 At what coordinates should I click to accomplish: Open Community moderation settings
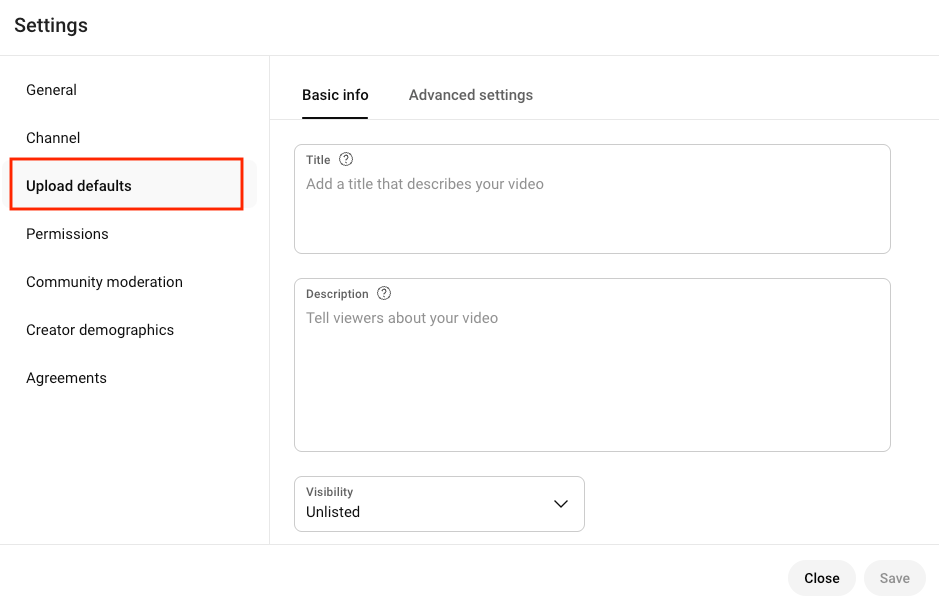coord(104,281)
